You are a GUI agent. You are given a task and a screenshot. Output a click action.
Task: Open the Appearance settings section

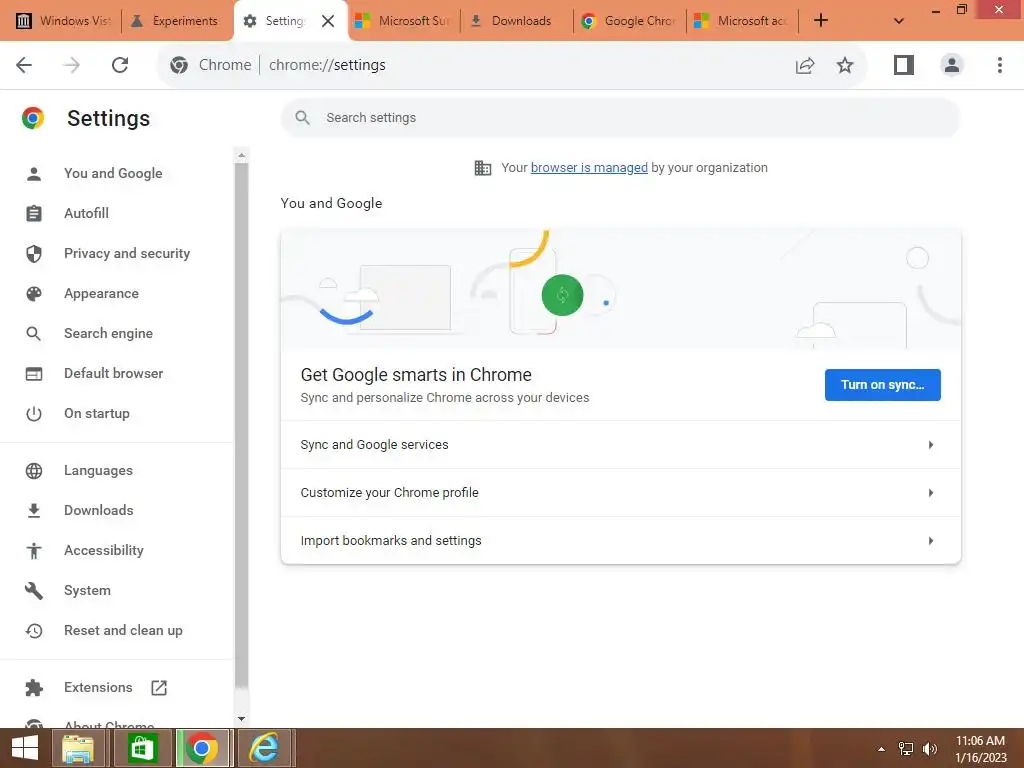[101, 294]
